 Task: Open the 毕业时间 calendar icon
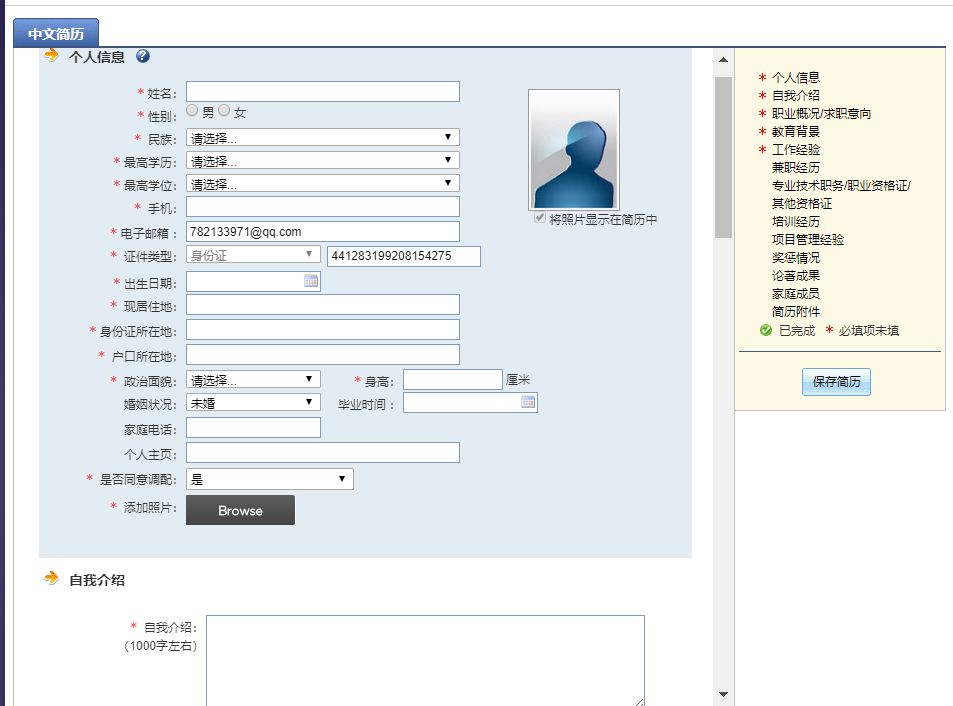[x=528, y=402]
